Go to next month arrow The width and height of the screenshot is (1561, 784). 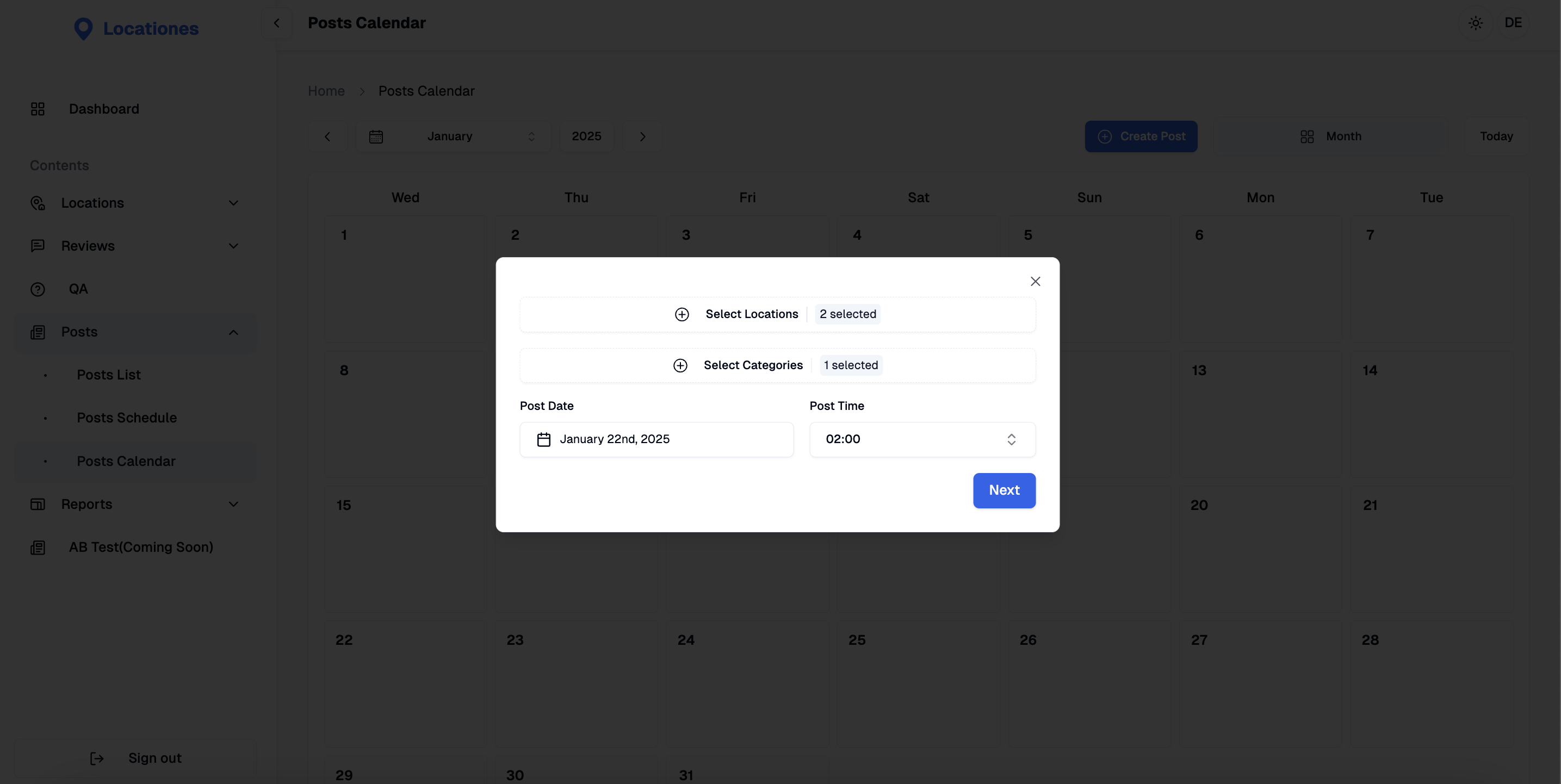(643, 136)
